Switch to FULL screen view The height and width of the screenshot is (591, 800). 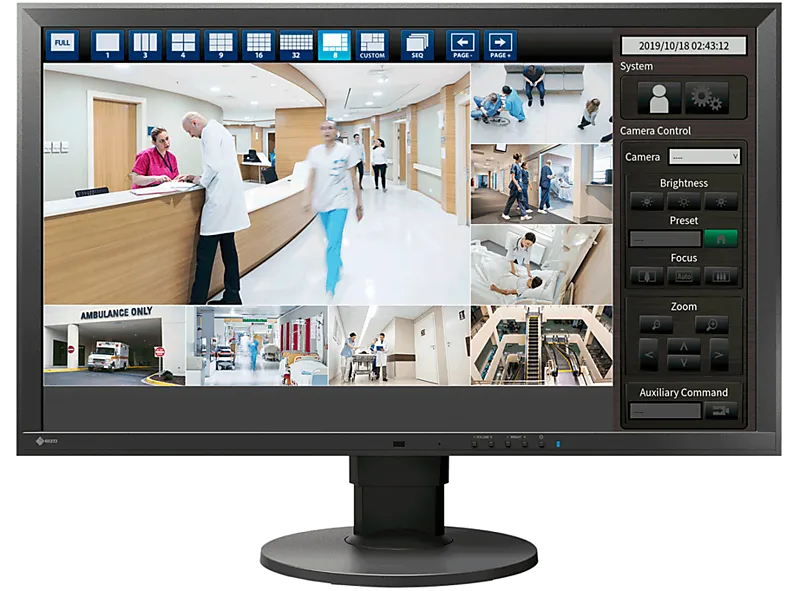pyautogui.click(x=62, y=44)
